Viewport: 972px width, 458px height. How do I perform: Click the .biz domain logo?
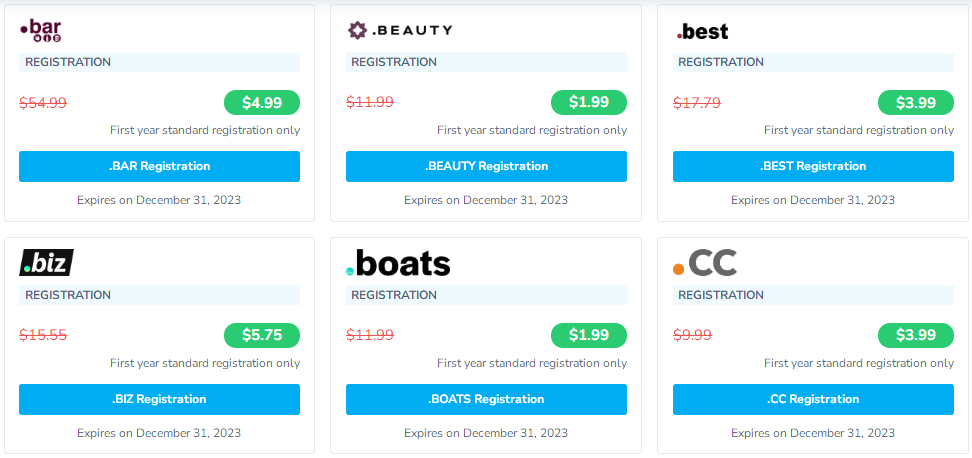click(x=46, y=263)
